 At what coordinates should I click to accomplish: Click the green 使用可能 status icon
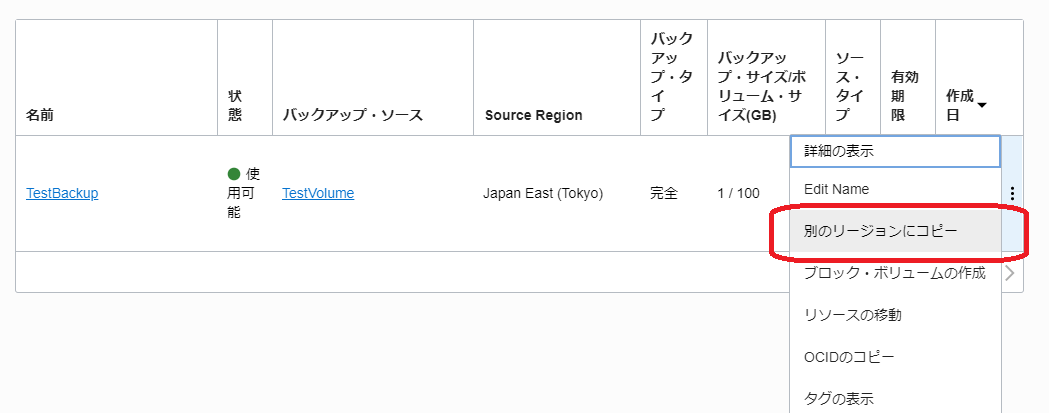click(x=233, y=175)
